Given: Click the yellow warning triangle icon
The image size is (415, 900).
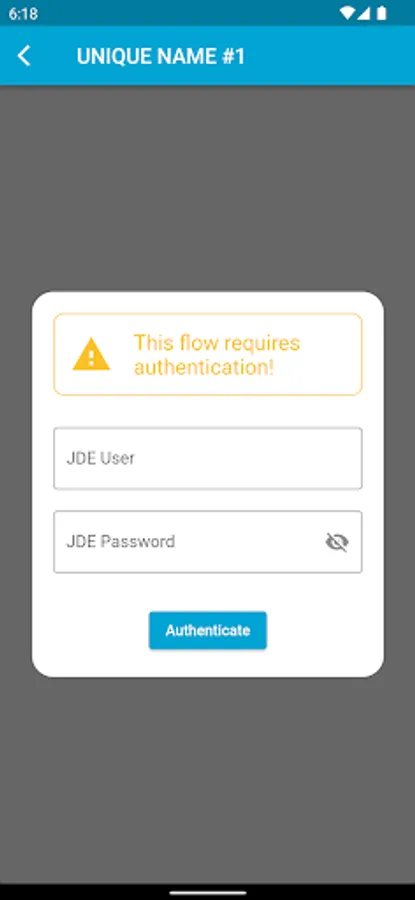Looking at the screenshot, I should pyautogui.click(x=91, y=354).
